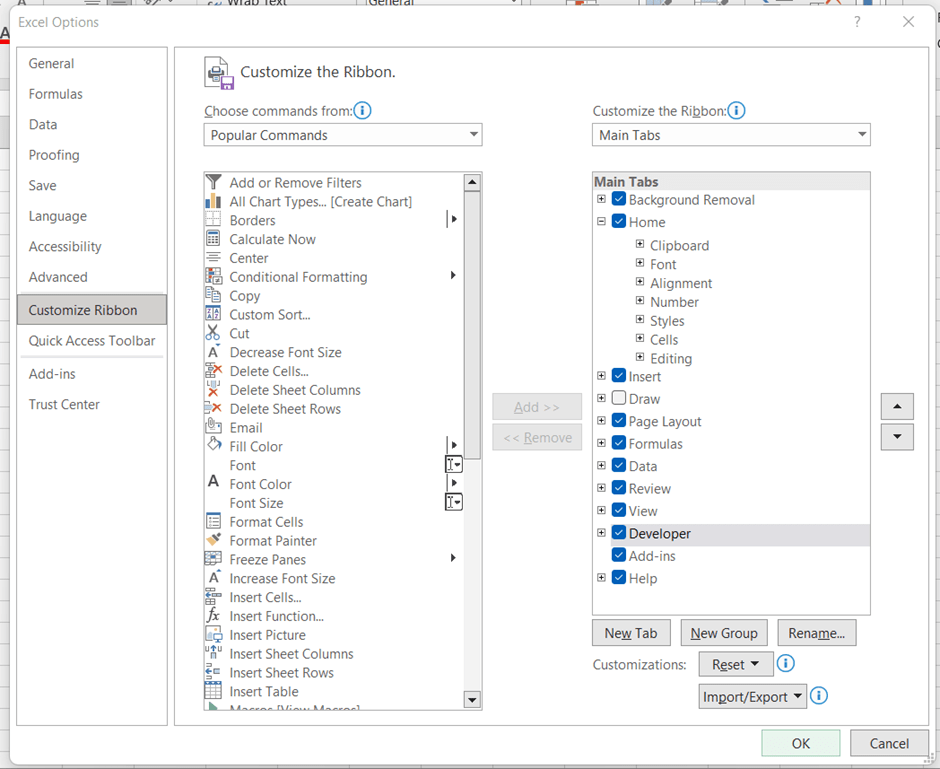Uncheck the Background Removal tab checkbox
940x769 pixels.
[619, 199]
